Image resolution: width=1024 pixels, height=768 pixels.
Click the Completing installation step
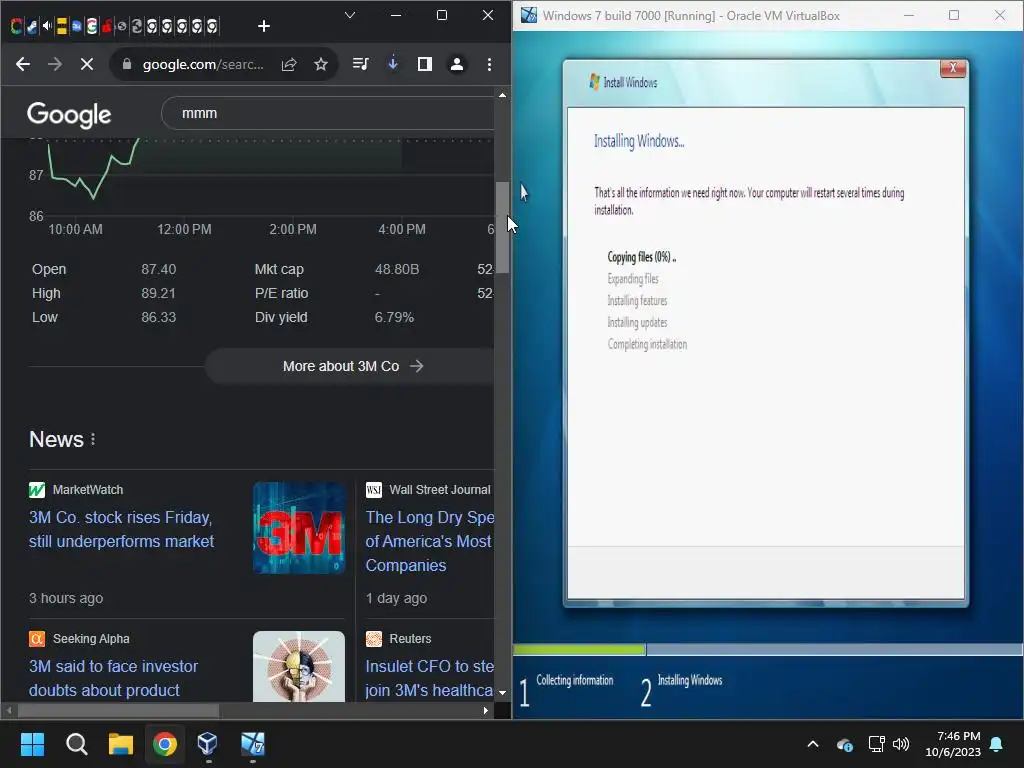[x=647, y=344]
